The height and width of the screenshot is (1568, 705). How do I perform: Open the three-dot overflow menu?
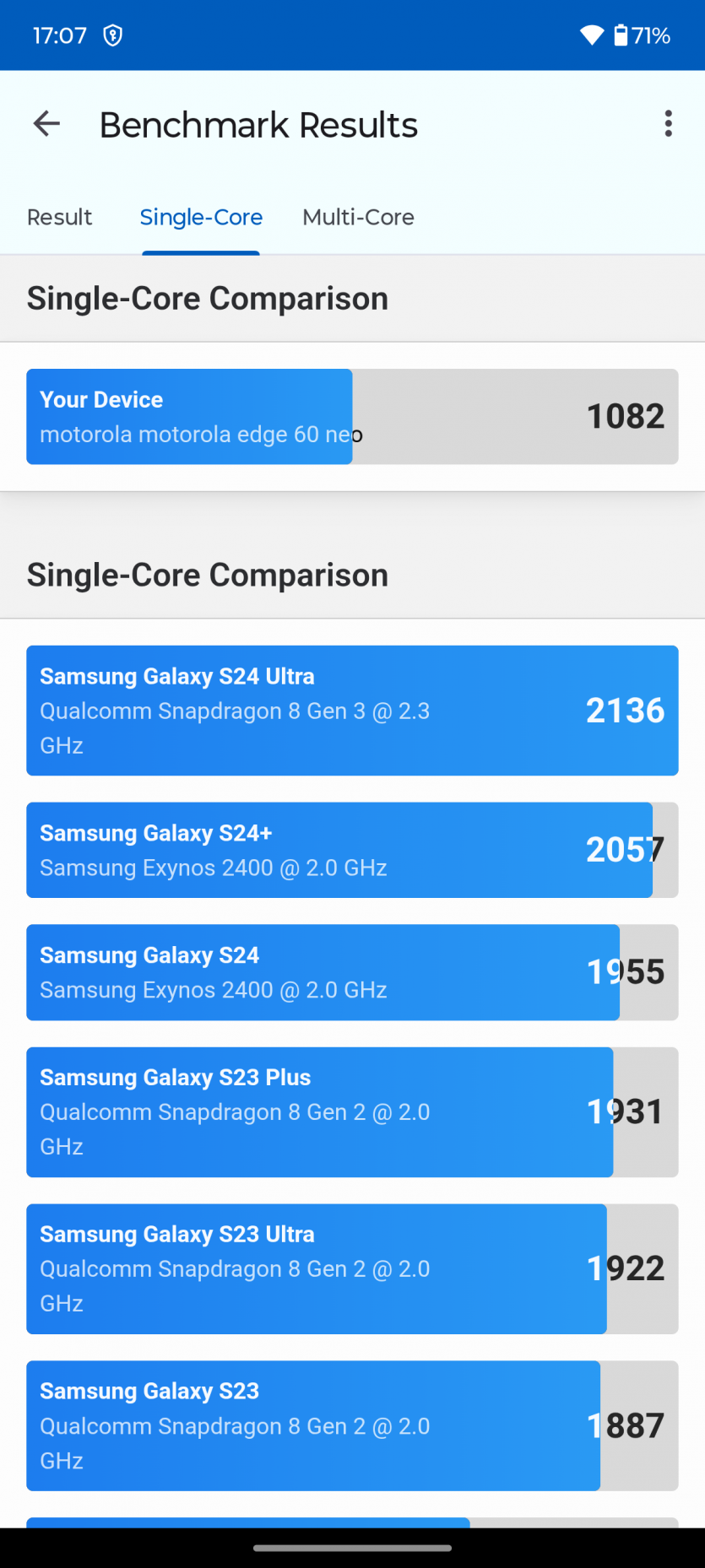668,124
